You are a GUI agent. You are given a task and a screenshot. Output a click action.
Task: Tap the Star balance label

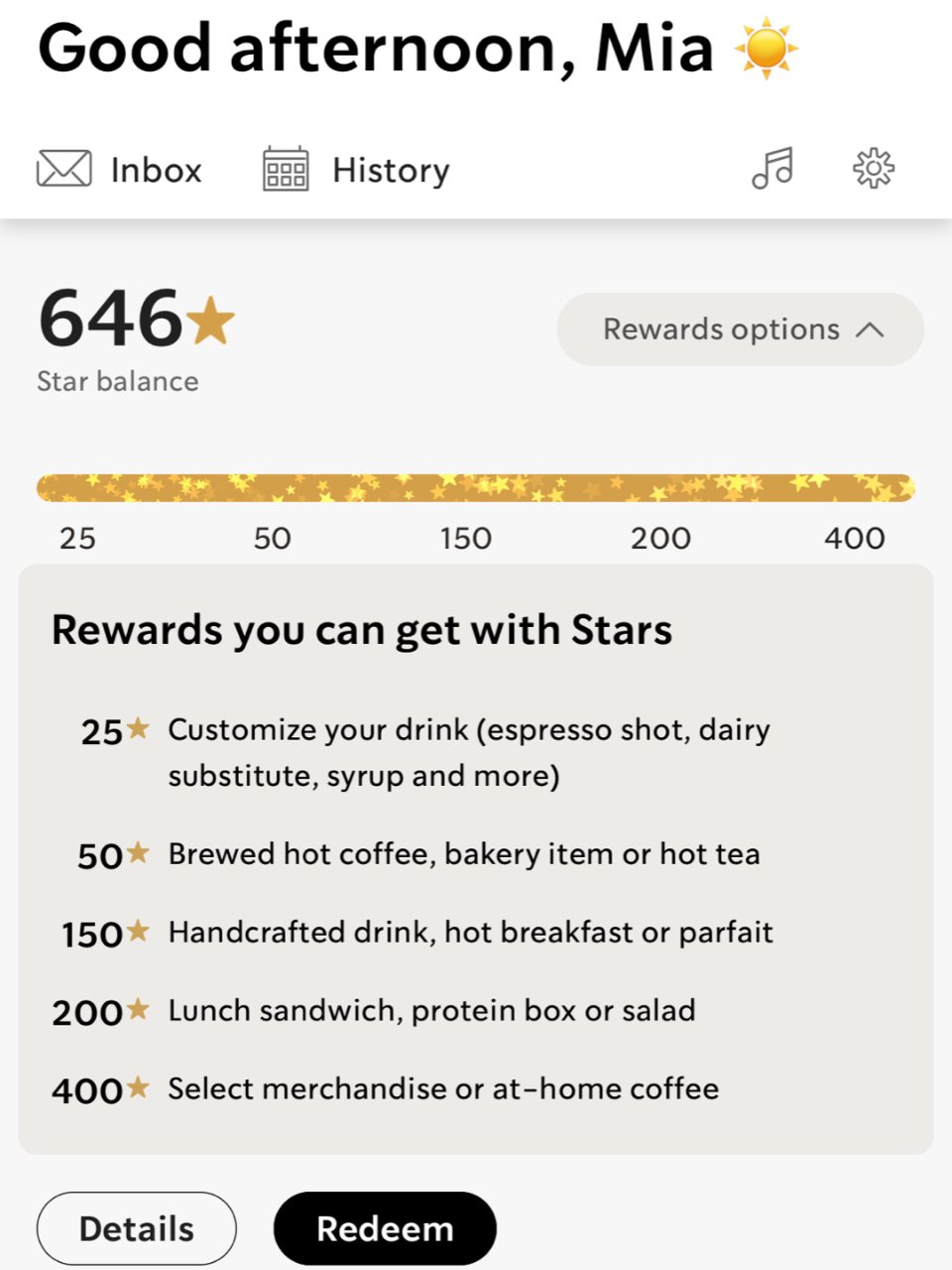pyautogui.click(x=118, y=381)
